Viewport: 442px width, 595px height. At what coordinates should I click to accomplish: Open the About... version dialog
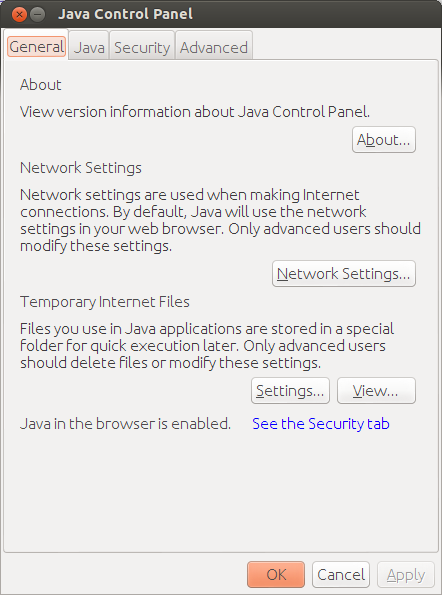pos(384,140)
